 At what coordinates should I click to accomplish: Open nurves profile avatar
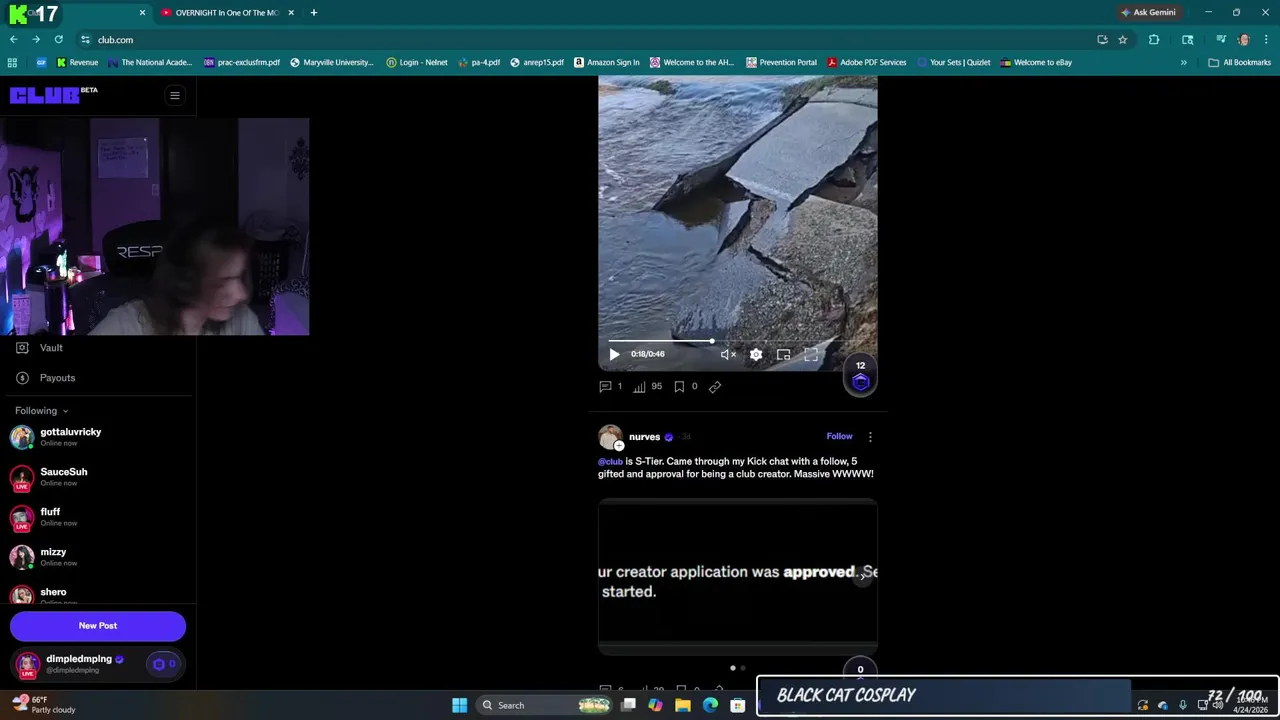(610, 437)
